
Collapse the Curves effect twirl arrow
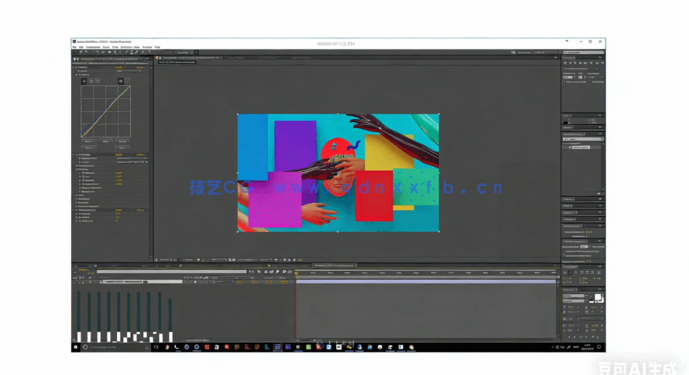pyautogui.click(x=73, y=67)
